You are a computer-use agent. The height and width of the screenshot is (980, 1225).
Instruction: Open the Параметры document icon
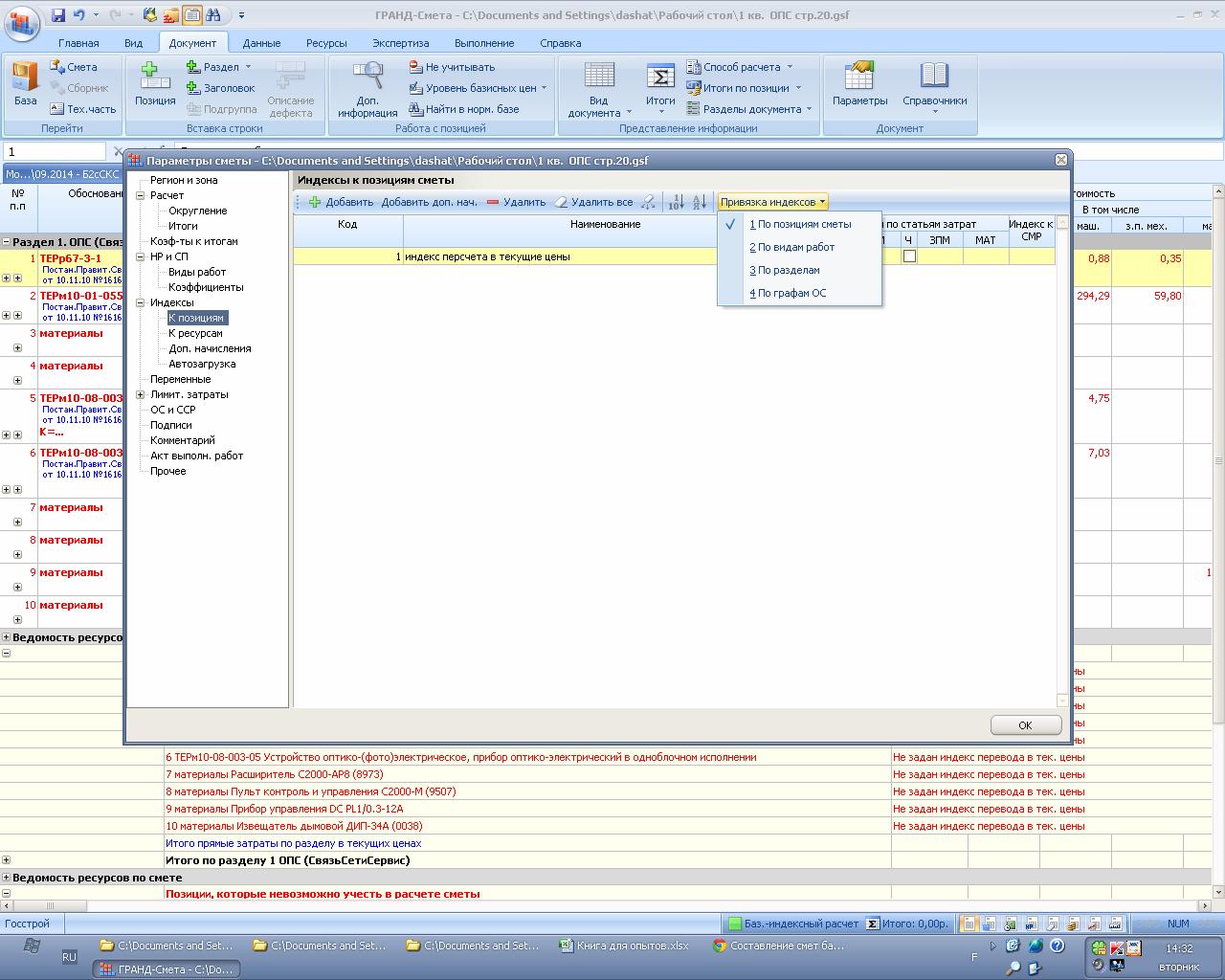859,77
